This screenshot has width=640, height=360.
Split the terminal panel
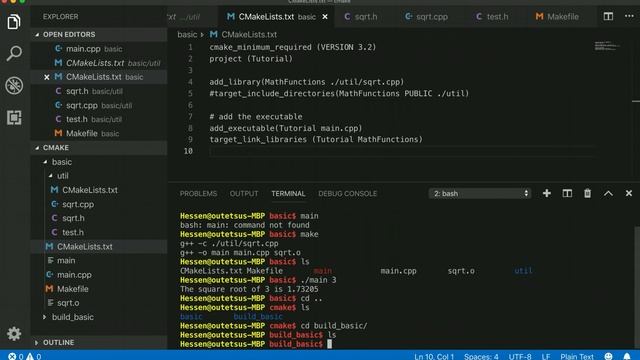567,193
